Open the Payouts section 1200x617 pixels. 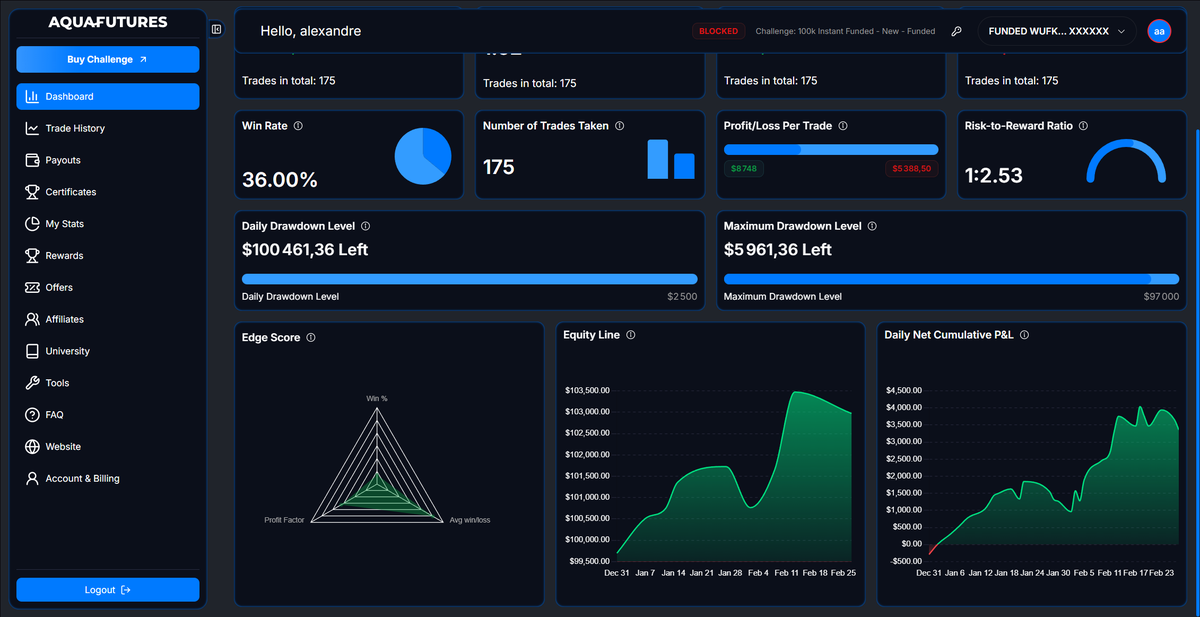pos(108,160)
